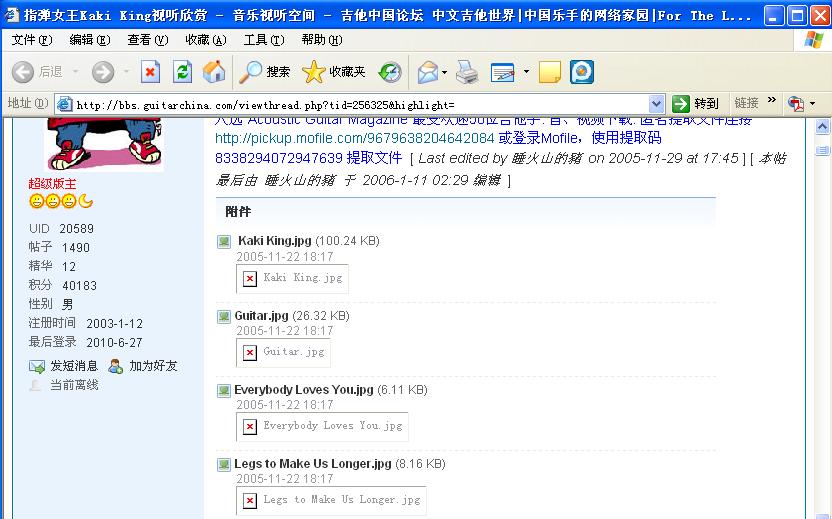The height and width of the screenshot is (519, 832).
Task: Expand the address bar URL dropdown
Action: [x=656, y=104]
